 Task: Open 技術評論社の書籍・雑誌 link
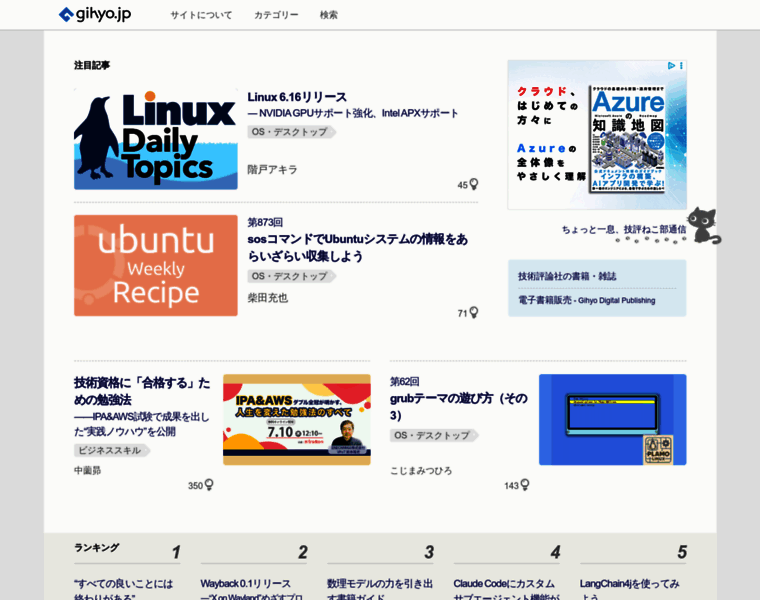(567, 276)
